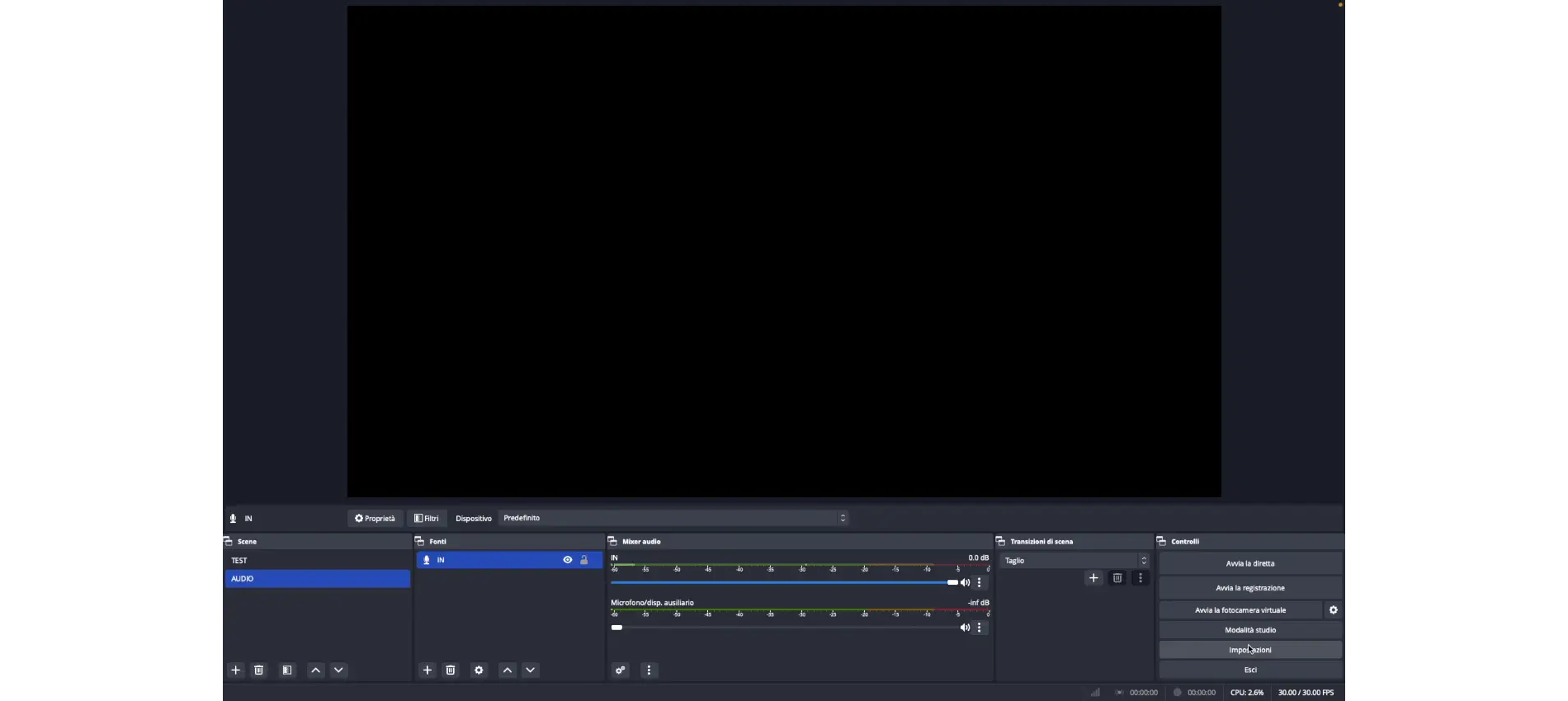Click the Modalità studio button

point(1249,630)
